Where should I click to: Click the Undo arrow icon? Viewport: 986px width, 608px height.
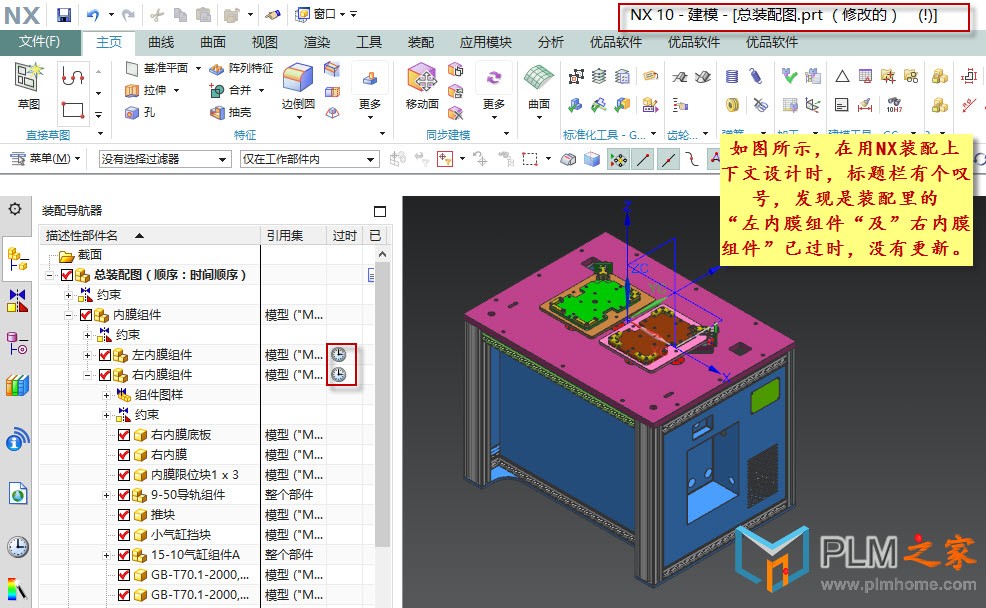[x=93, y=14]
